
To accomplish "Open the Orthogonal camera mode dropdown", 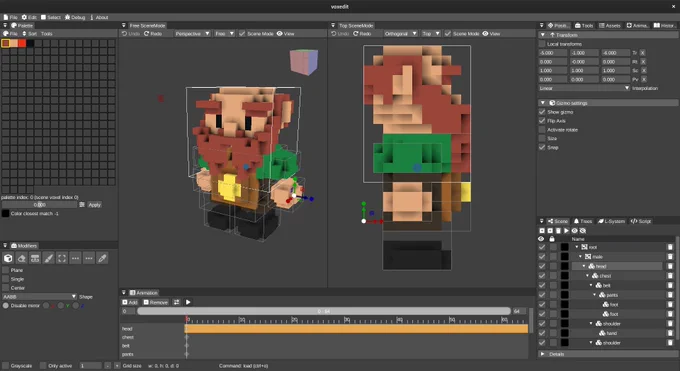I will pyautogui.click(x=400, y=33).
